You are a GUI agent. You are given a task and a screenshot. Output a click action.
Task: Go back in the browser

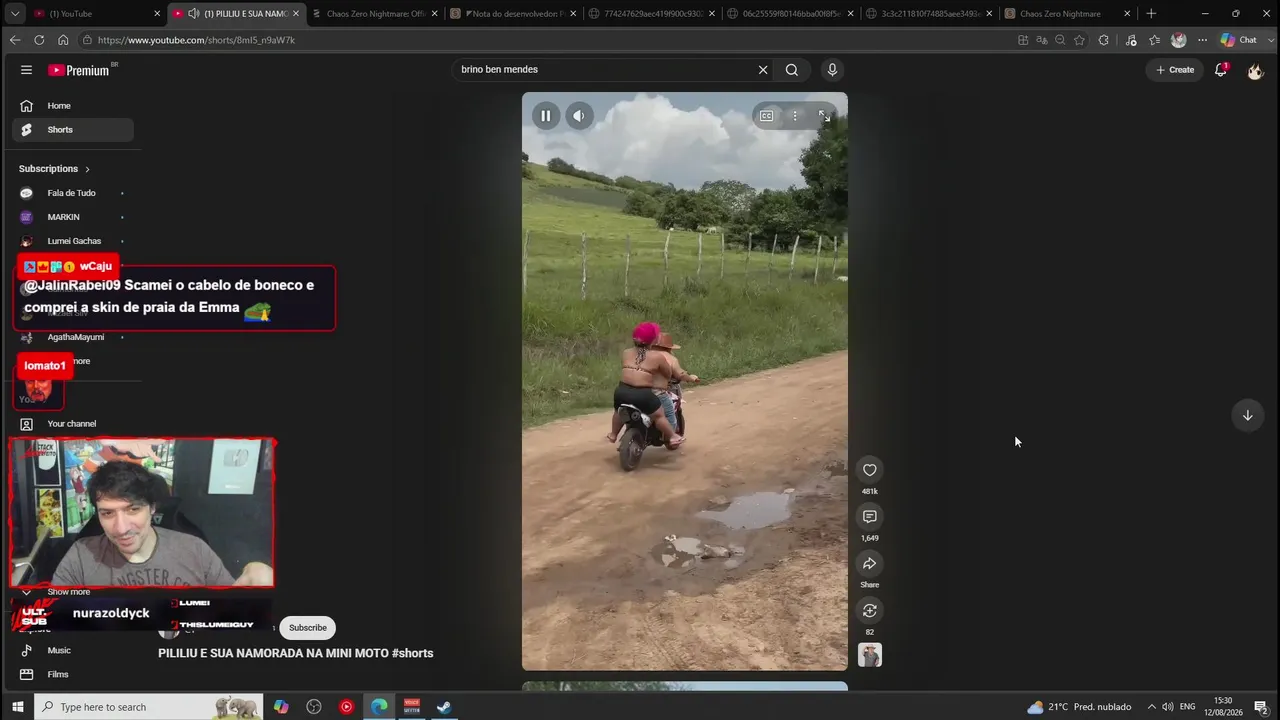15,40
